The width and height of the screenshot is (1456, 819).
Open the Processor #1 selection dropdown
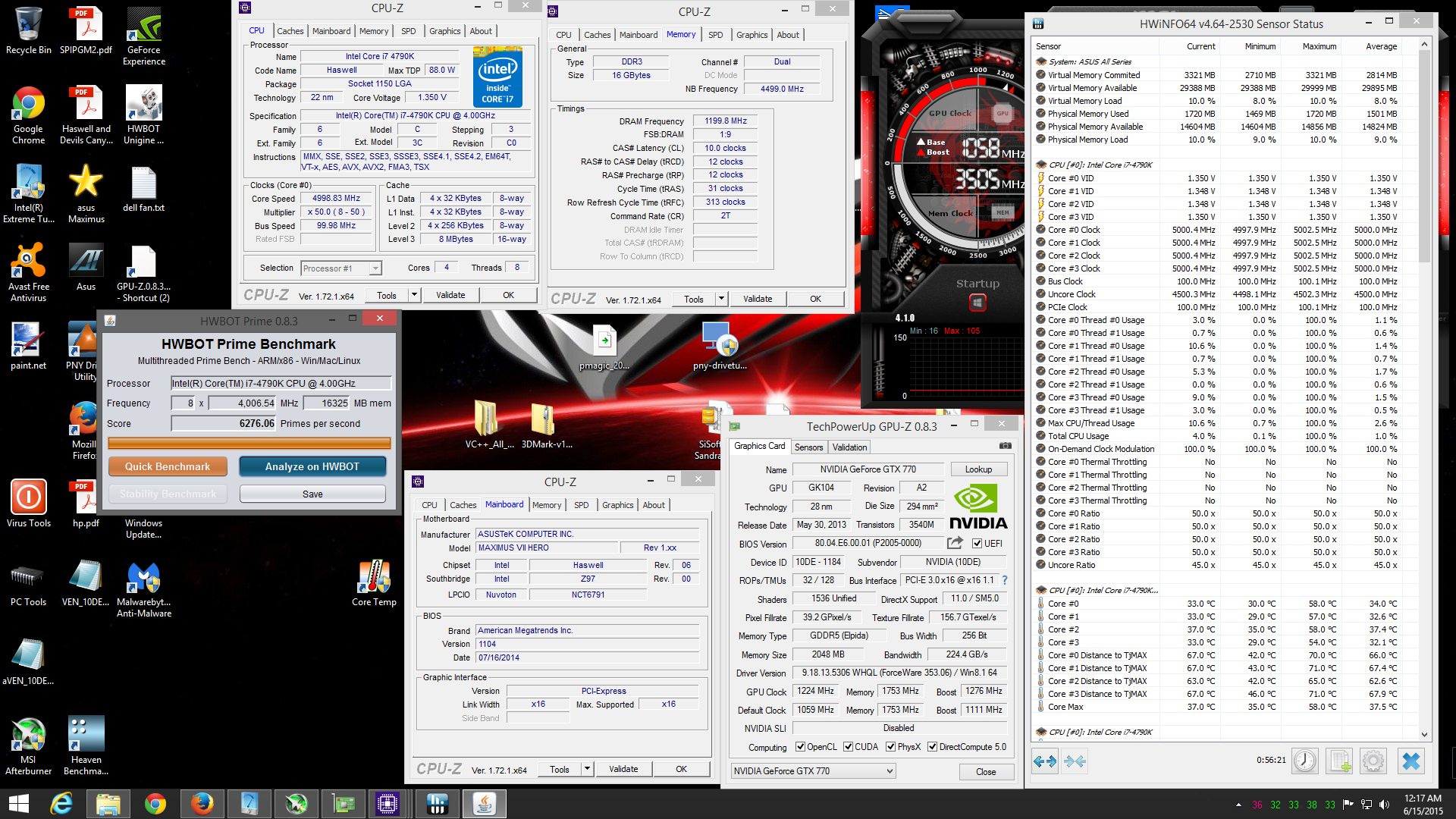click(340, 268)
